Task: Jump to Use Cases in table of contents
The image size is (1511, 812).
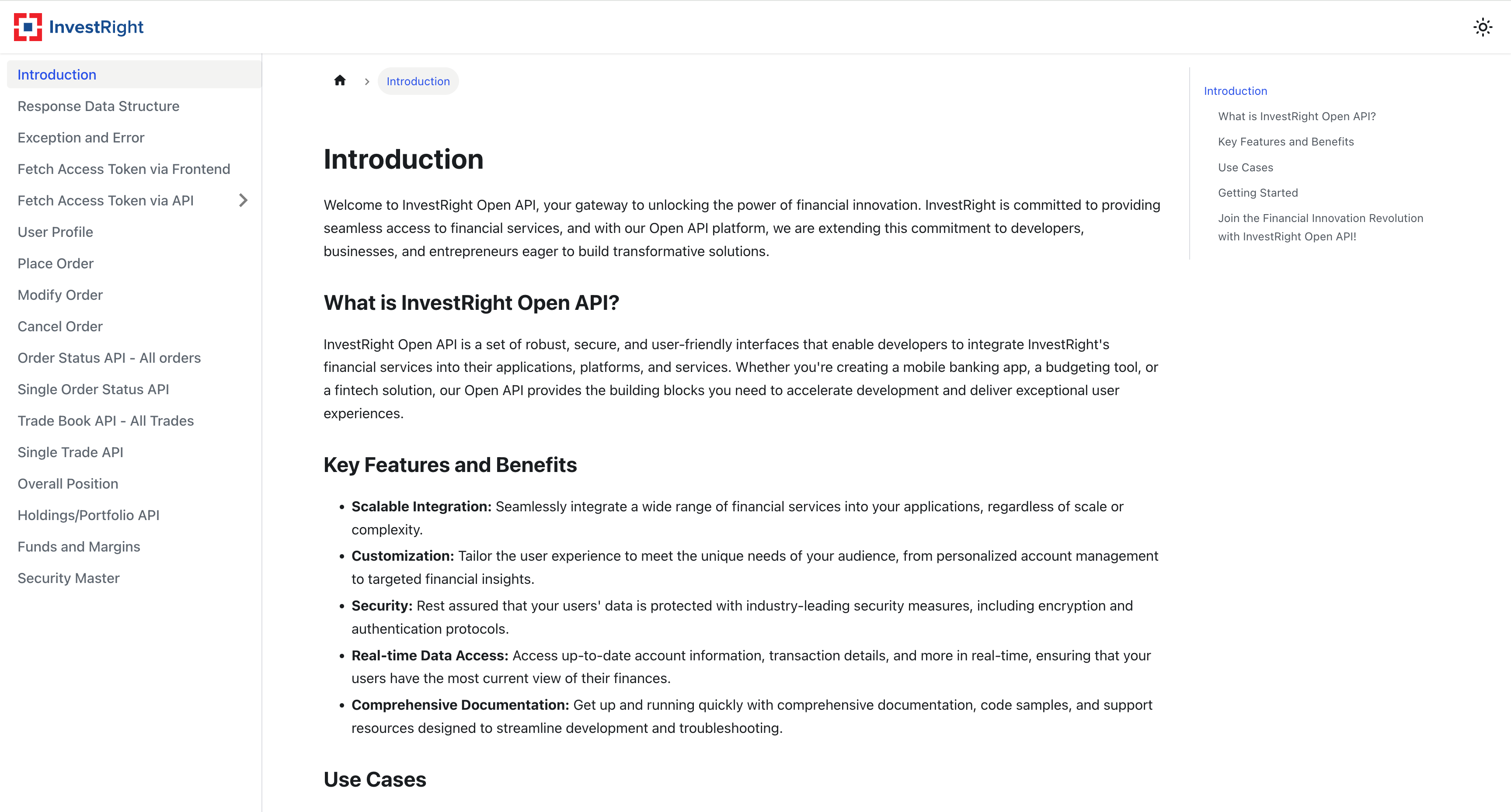Action: (x=1245, y=168)
